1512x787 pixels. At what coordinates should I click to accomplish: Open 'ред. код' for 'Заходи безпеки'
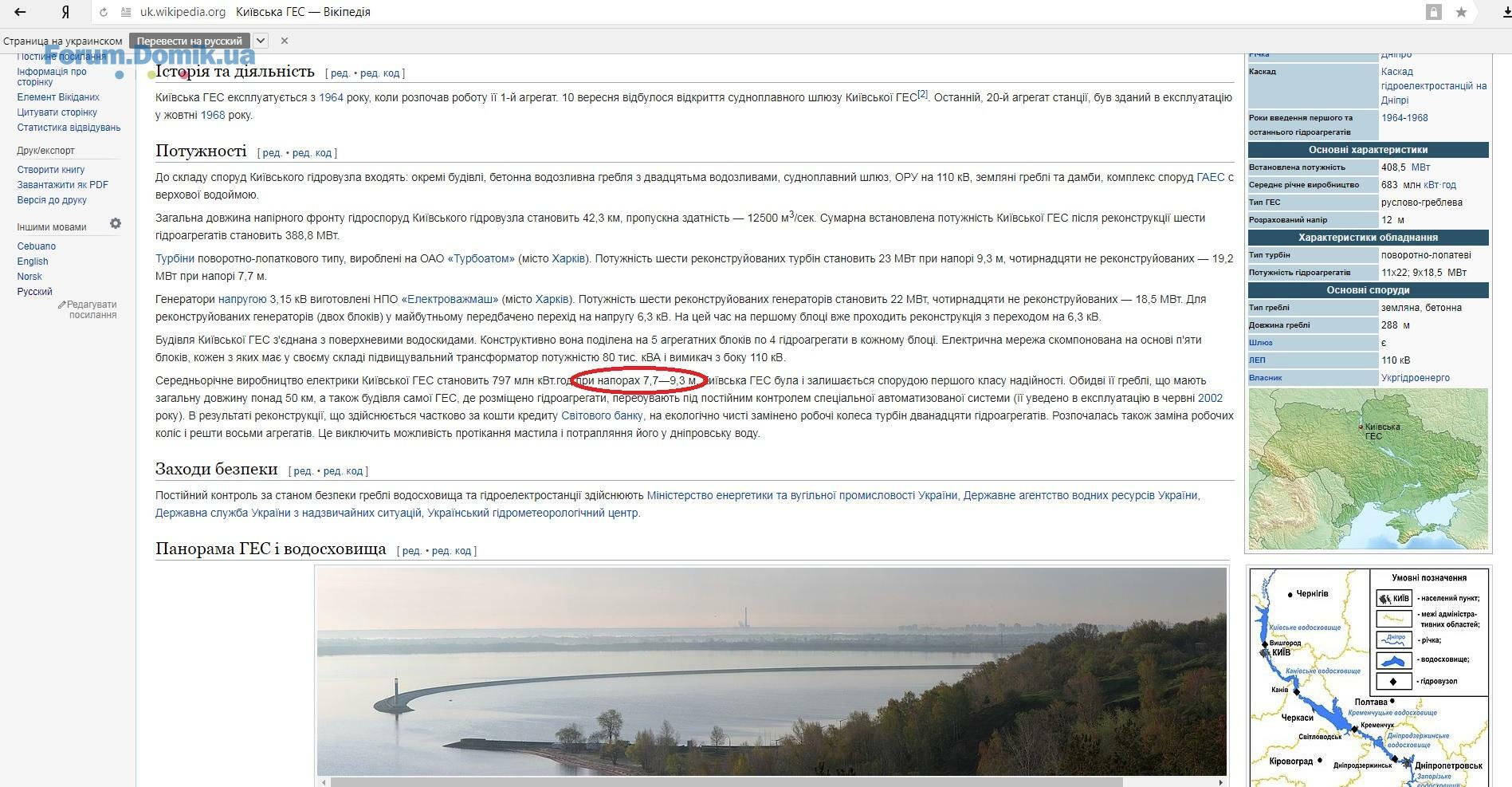point(343,471)
